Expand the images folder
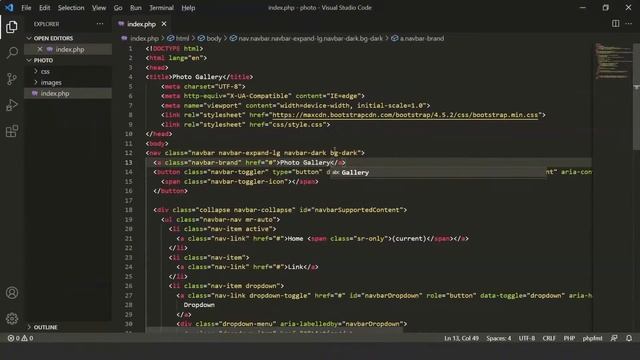This screenshot has height=360, width=640. pos(51,82)
